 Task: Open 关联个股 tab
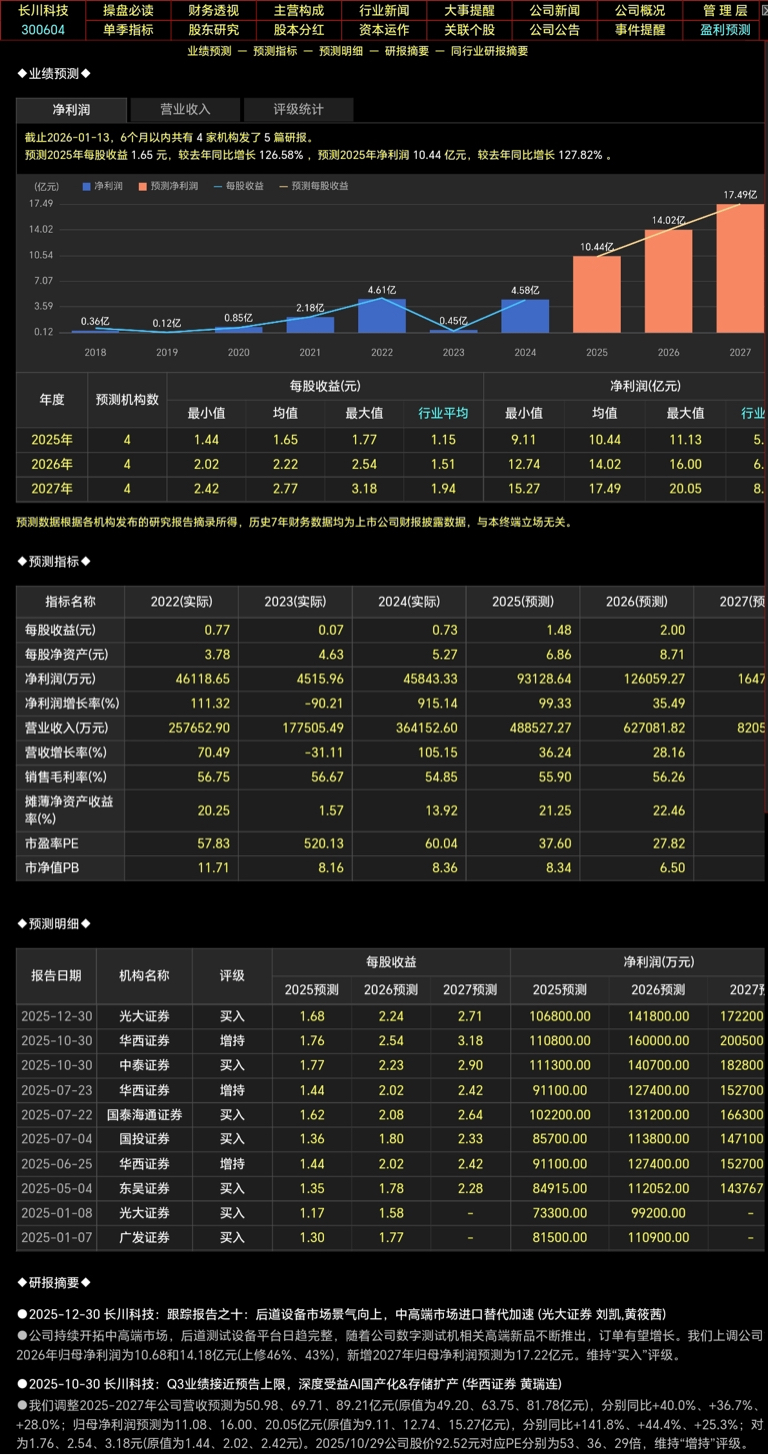coord(469,30)
